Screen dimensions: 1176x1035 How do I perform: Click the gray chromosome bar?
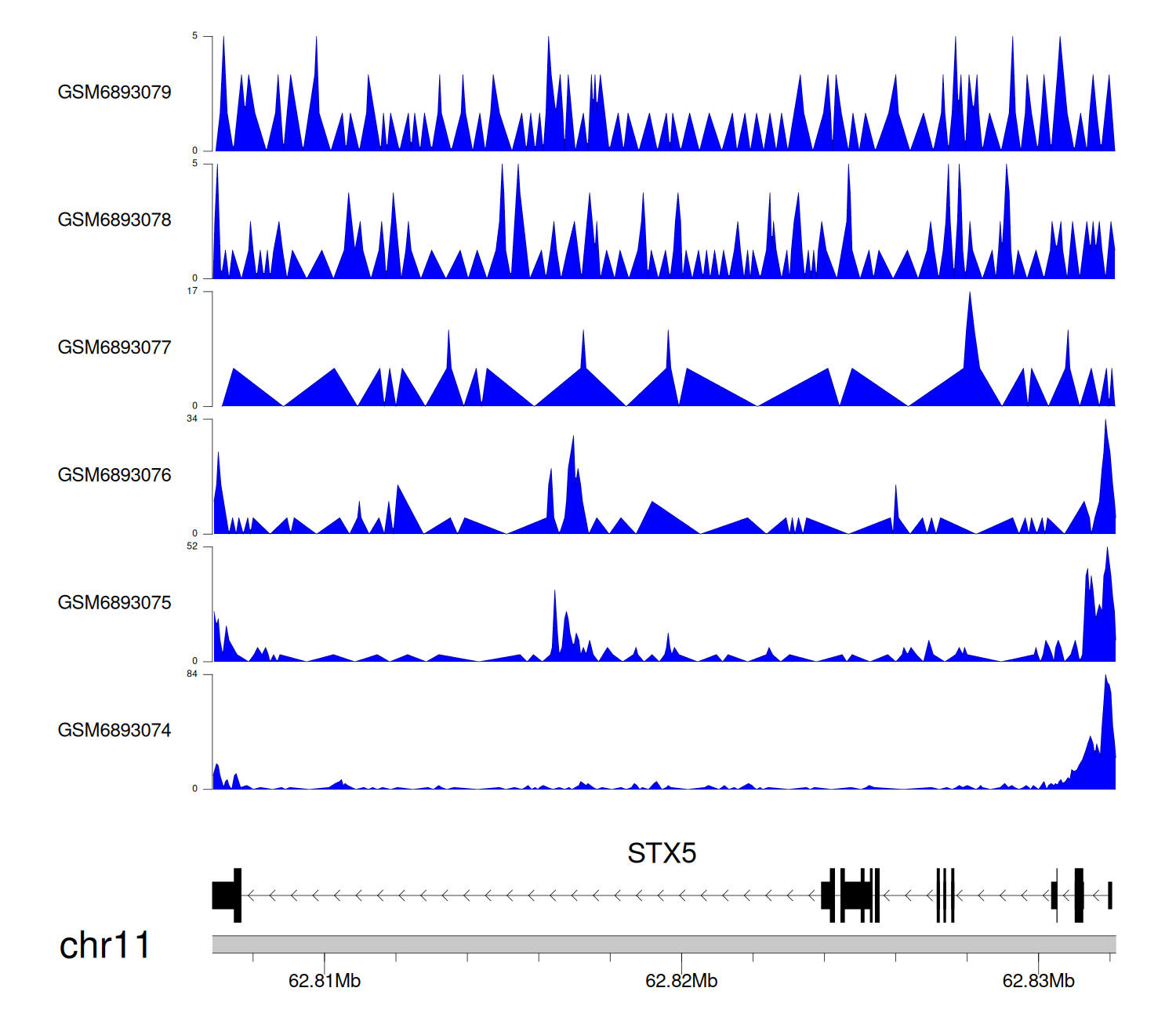point(663,944)
